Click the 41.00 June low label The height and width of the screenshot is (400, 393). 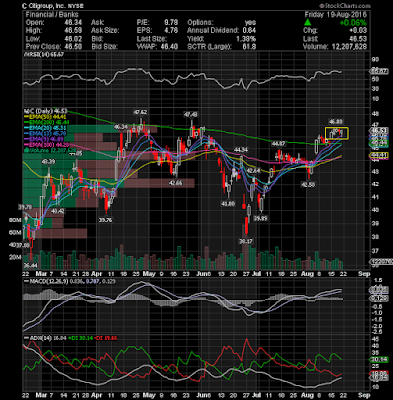[x=228, y=203]
